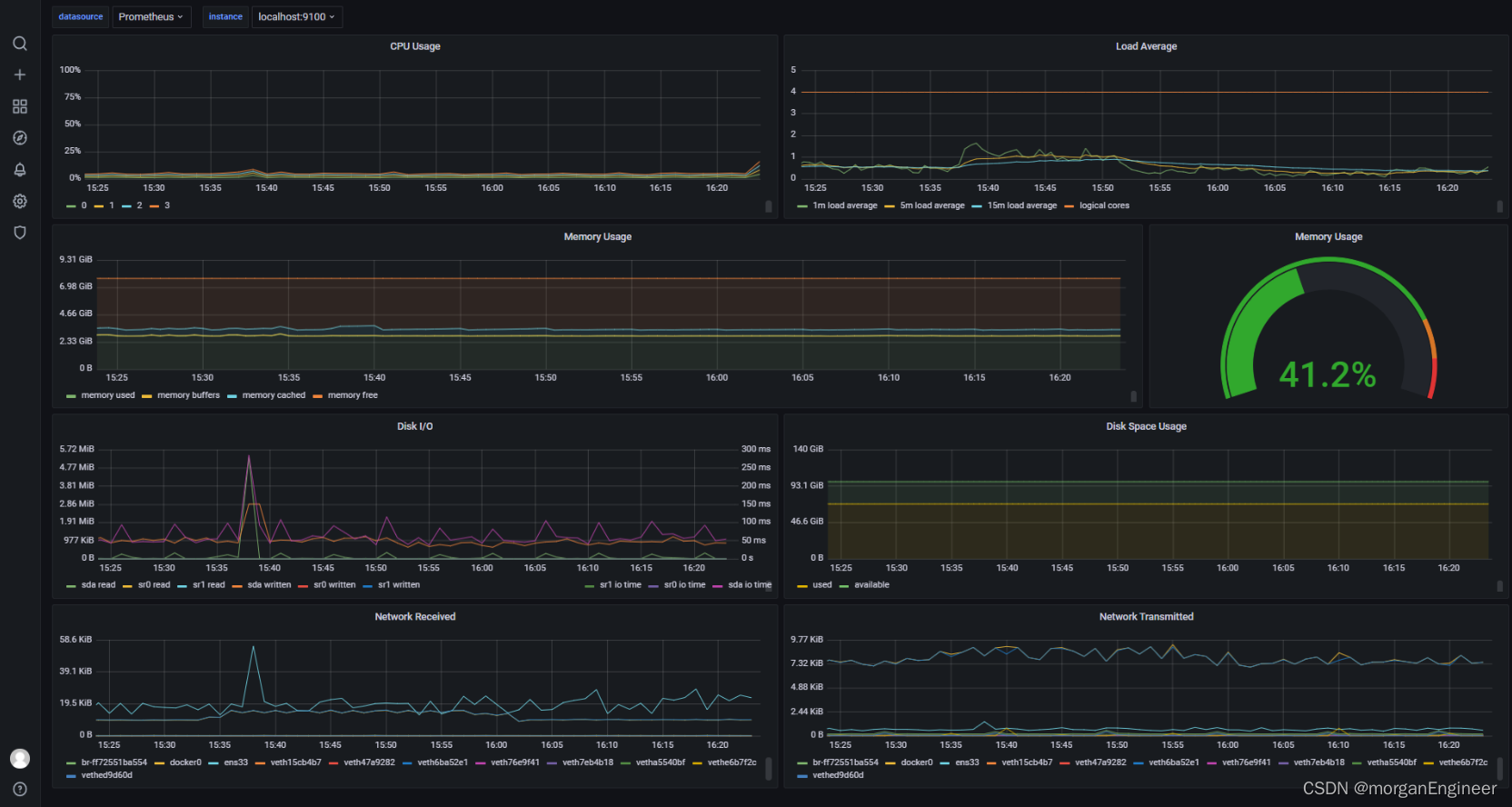Image resolution: width=1512 pixels, height=807 pixels.
Task: Toggle ens33 series in Network Received legend
Action: 236,762
